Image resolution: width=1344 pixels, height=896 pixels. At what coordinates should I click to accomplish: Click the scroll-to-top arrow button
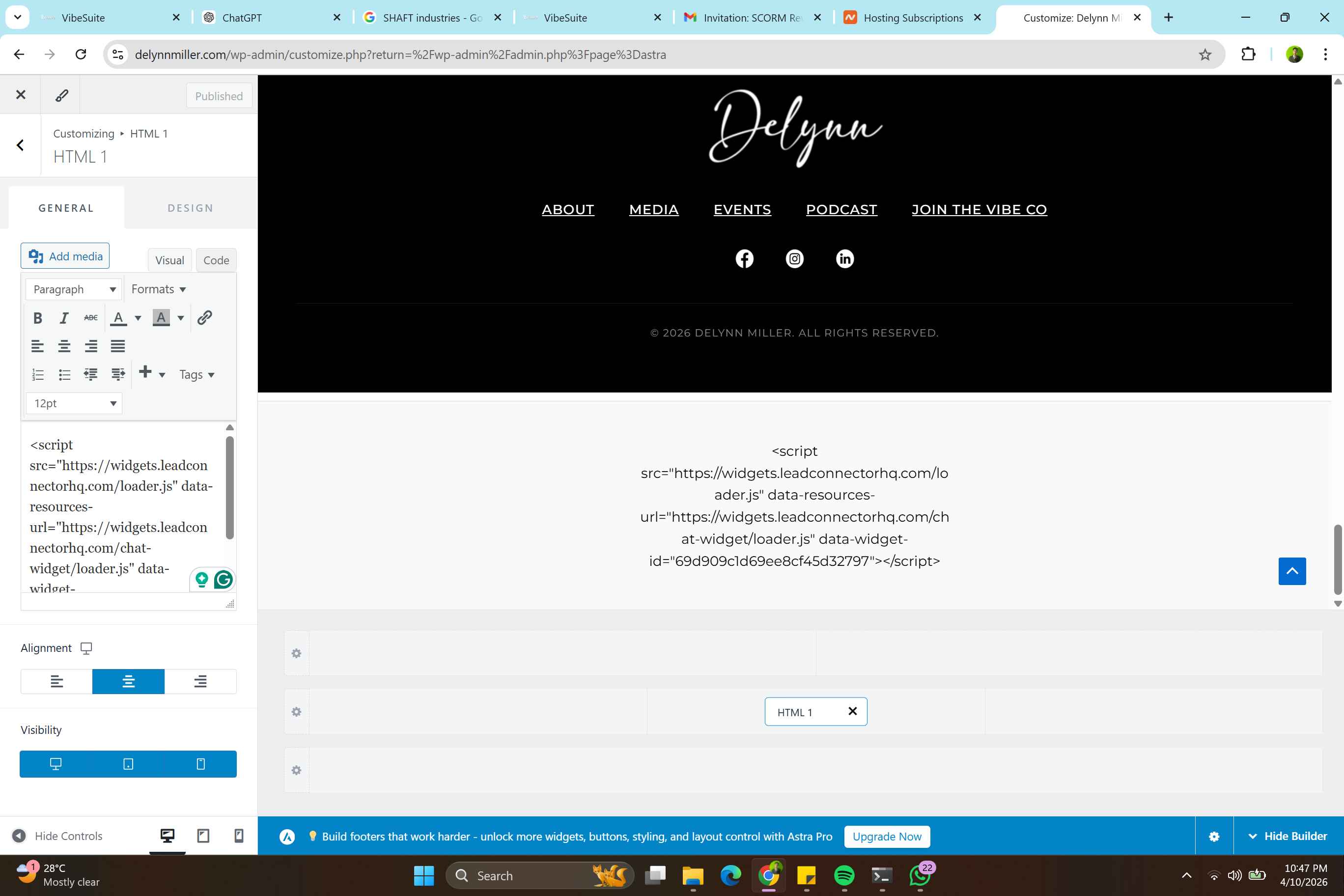[1292, 571]
